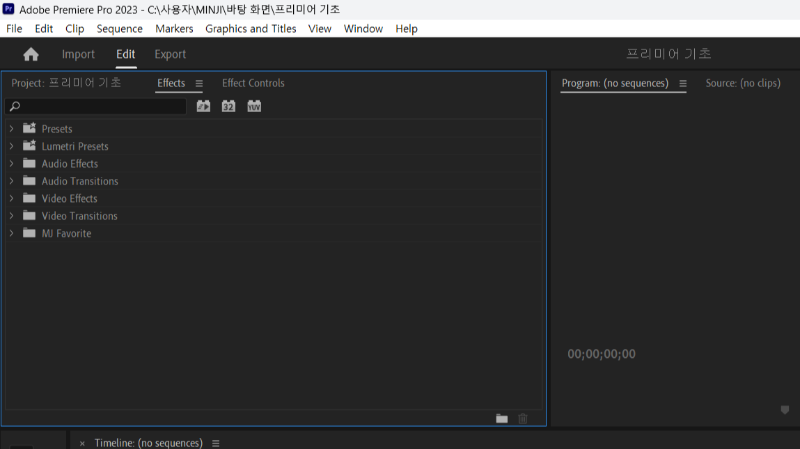Click the Effects search field
This screenshot has height=449, width=800.
96,106
